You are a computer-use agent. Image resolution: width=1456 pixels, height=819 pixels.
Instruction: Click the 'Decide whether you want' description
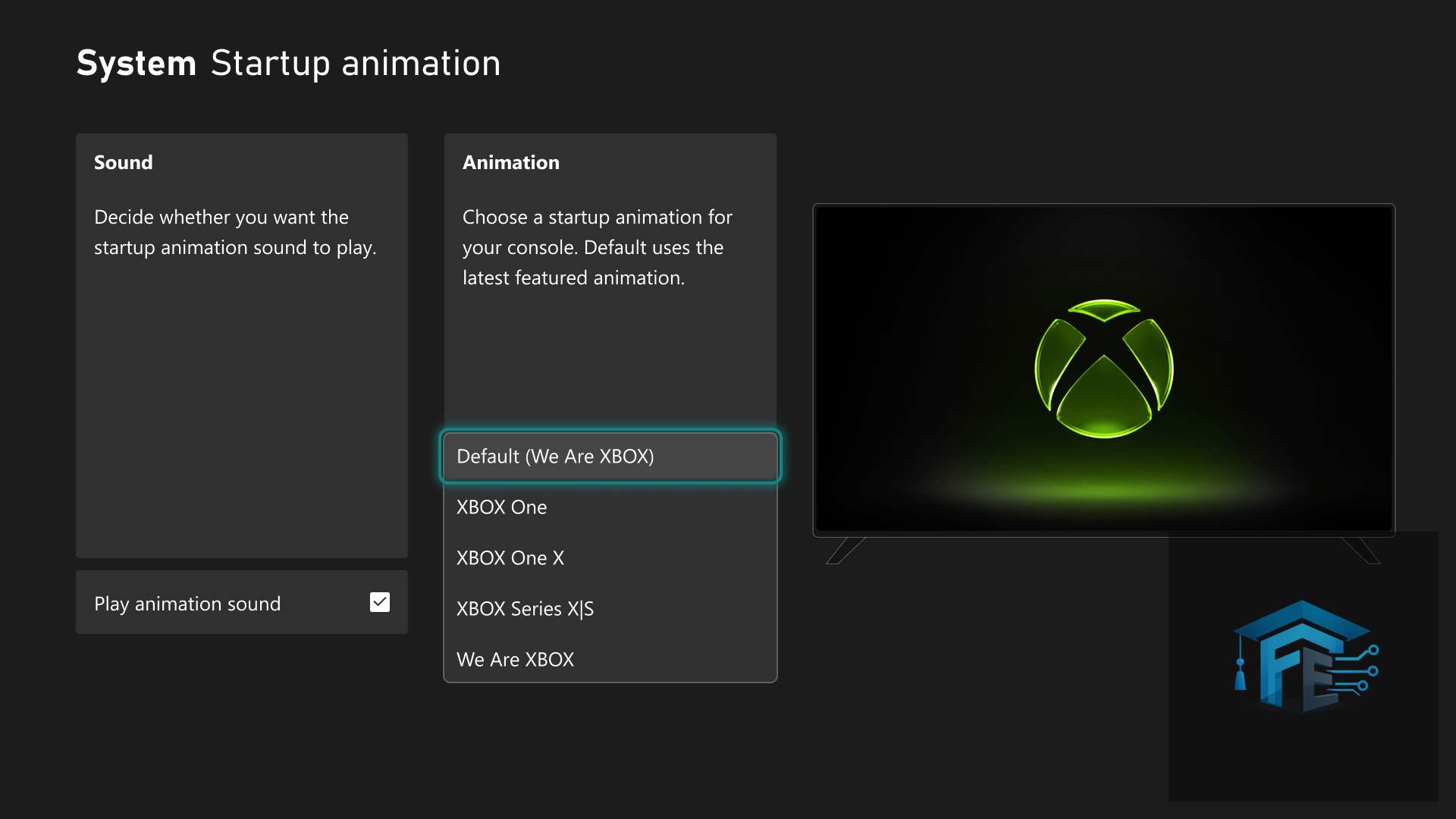(x=235, y=232)
